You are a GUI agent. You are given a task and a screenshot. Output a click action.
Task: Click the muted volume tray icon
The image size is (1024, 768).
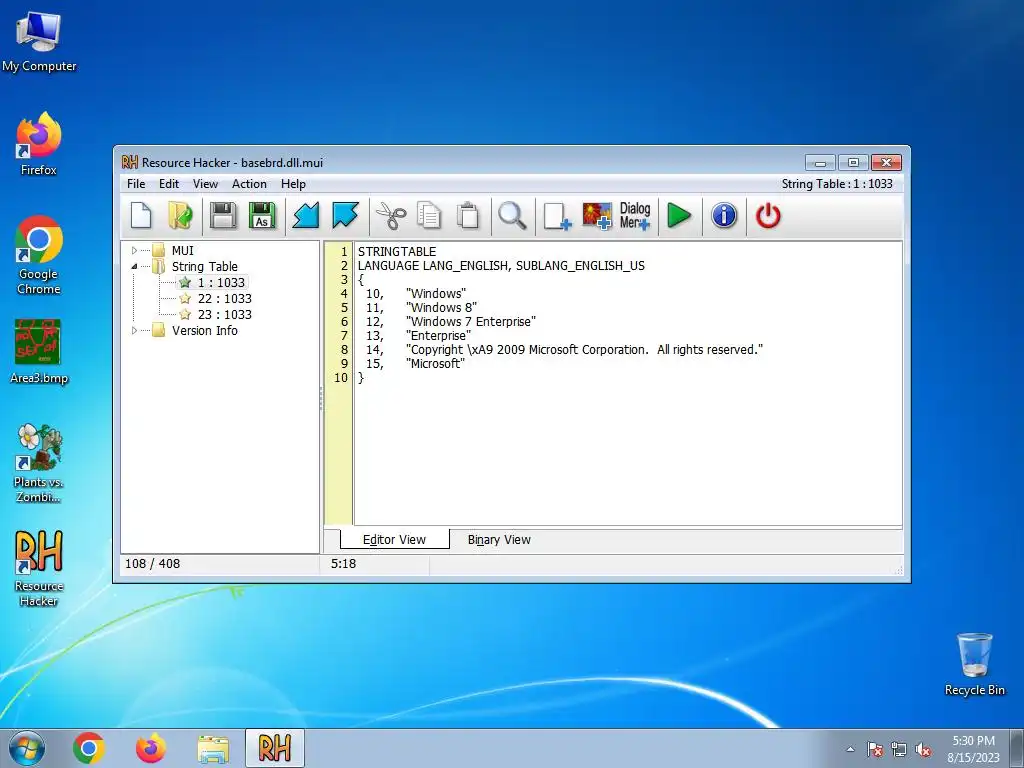coord(923,749)
